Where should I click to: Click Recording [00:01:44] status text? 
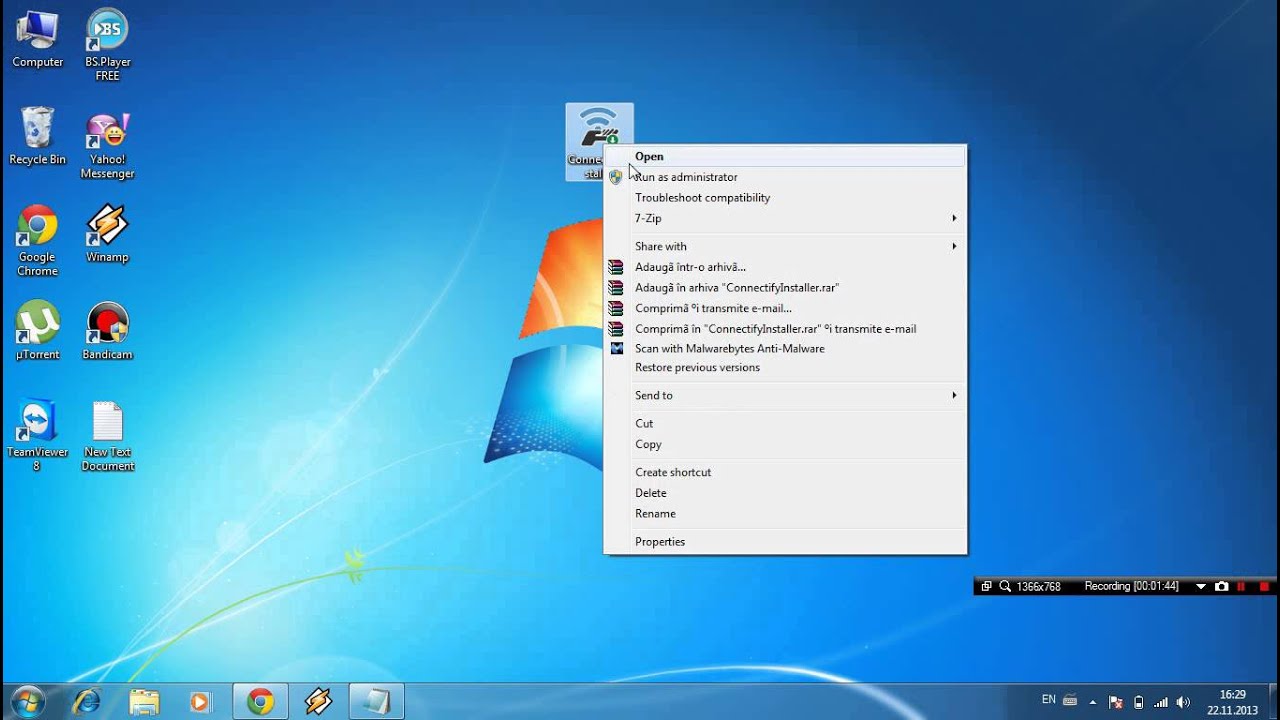click(x=1132, y=586)
